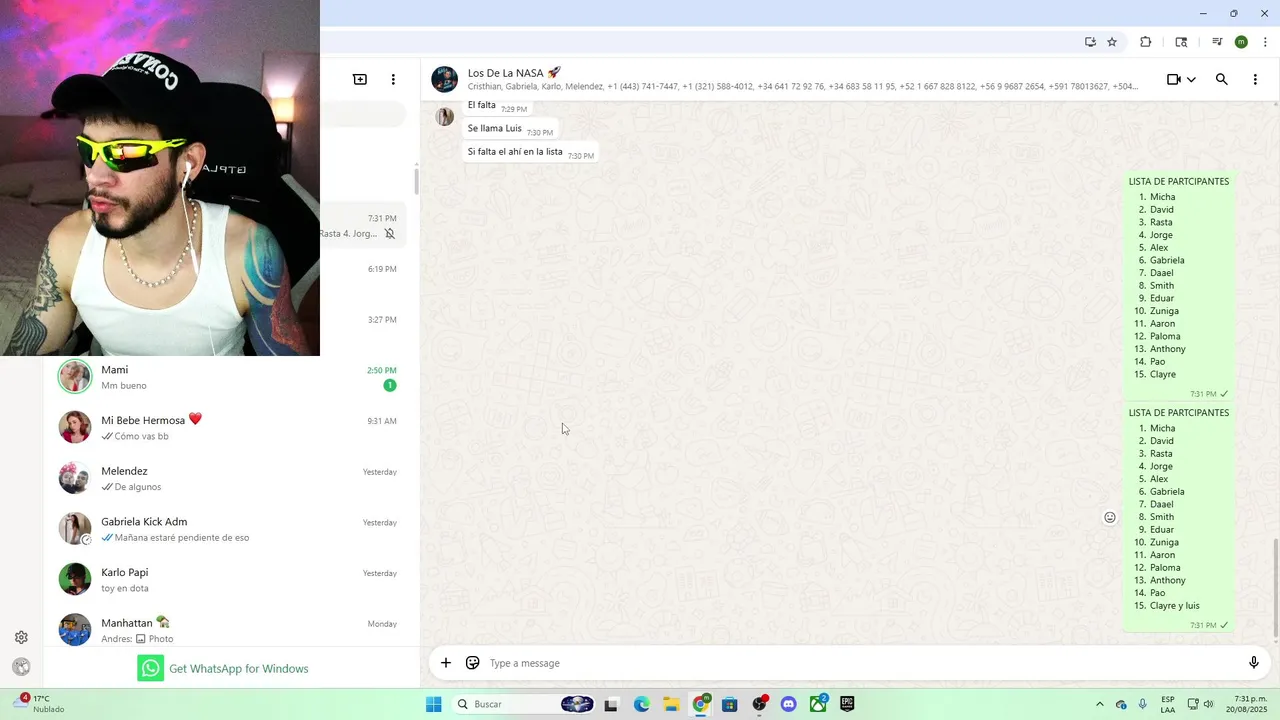
Task: Open Discord from the taskbar
Action: 789,704
